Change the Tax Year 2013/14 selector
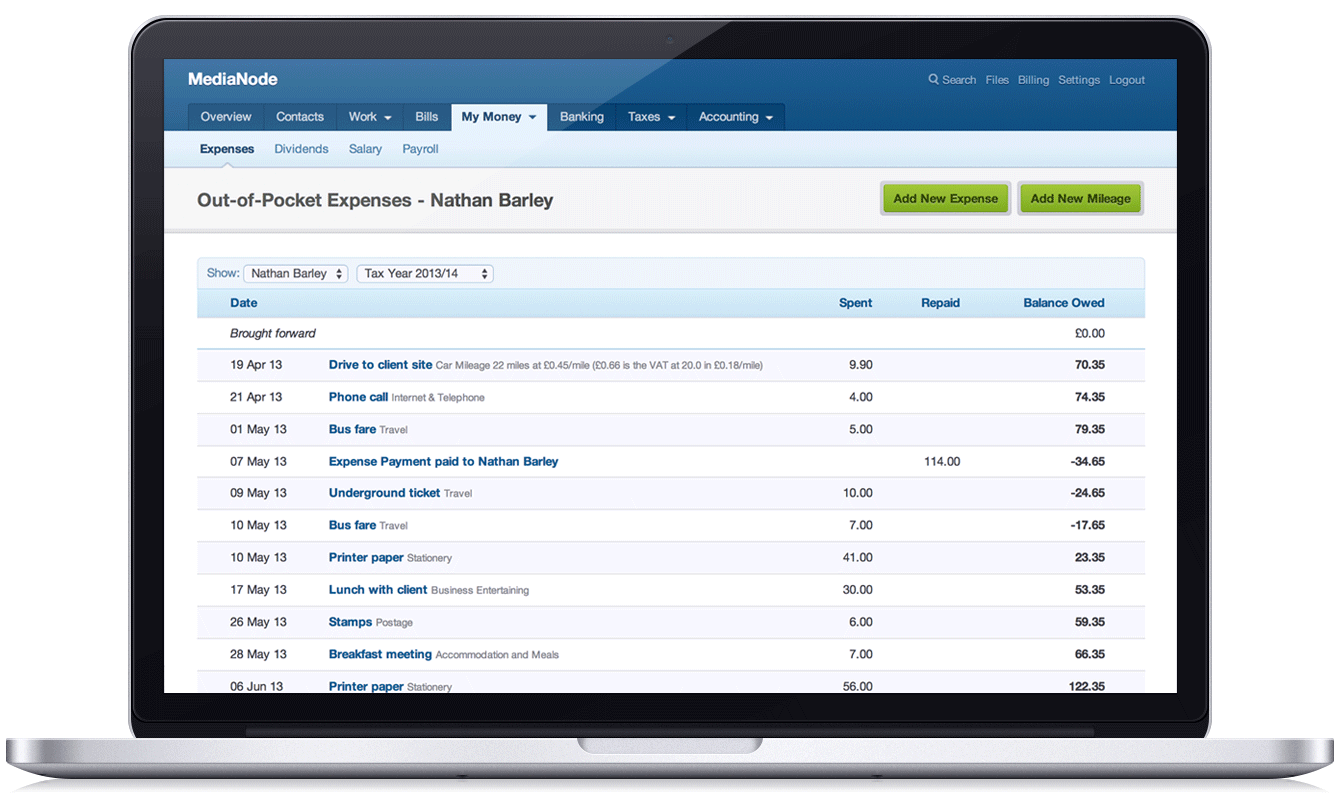Viewport: 1342px width, 797px height. [425, 274]
